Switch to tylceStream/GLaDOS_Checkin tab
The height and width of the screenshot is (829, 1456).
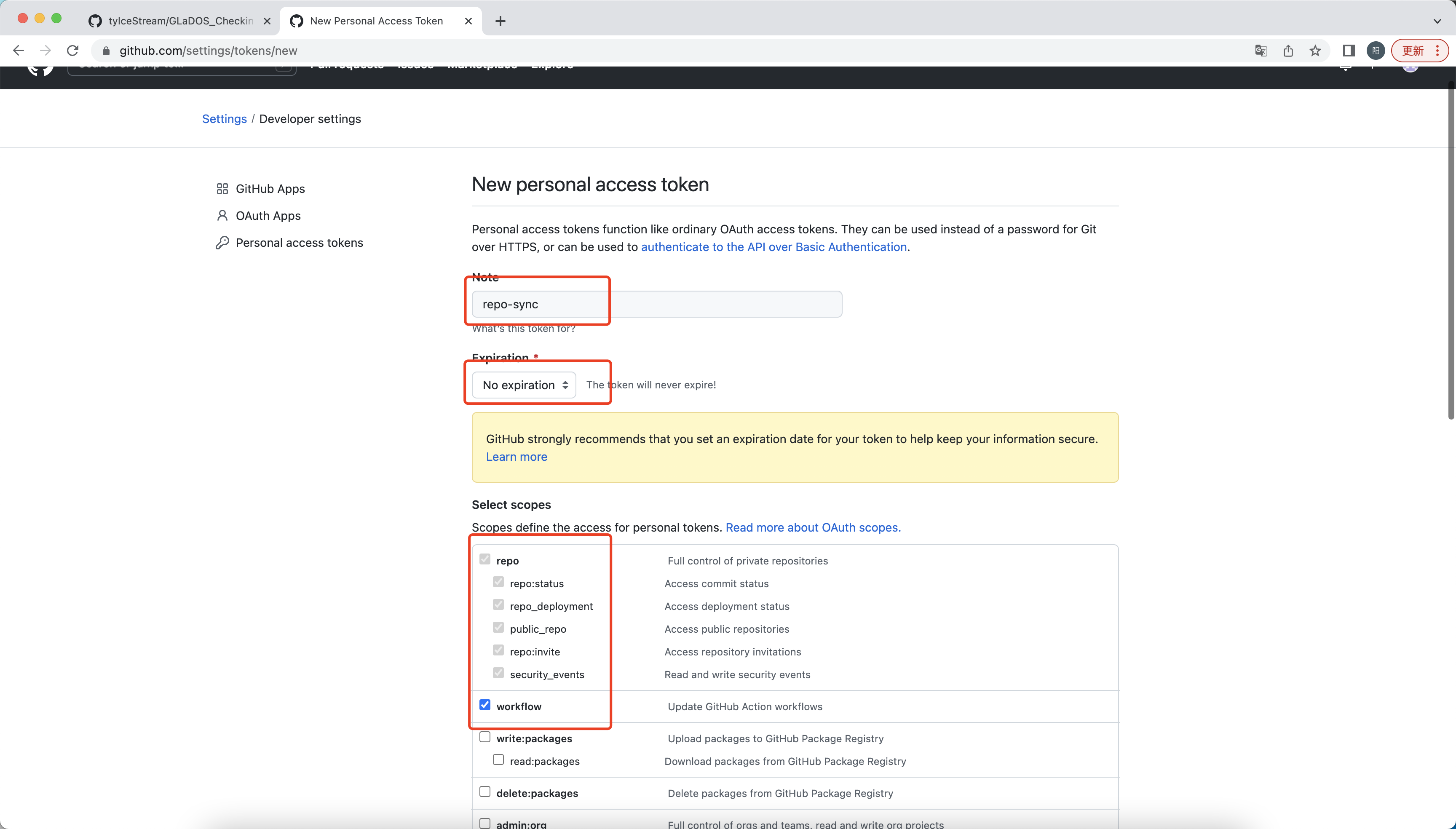[x=180, y=21]
